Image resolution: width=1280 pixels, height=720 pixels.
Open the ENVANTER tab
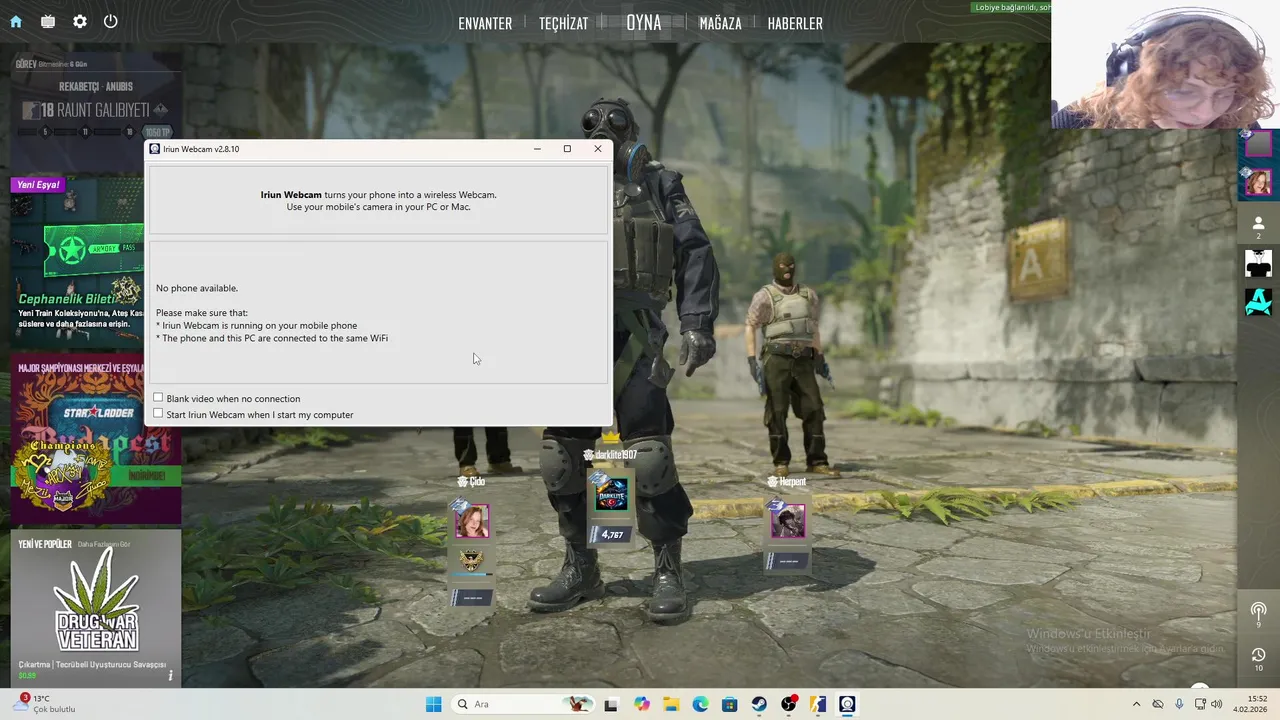pyautogui.click(x=485, y=23)
